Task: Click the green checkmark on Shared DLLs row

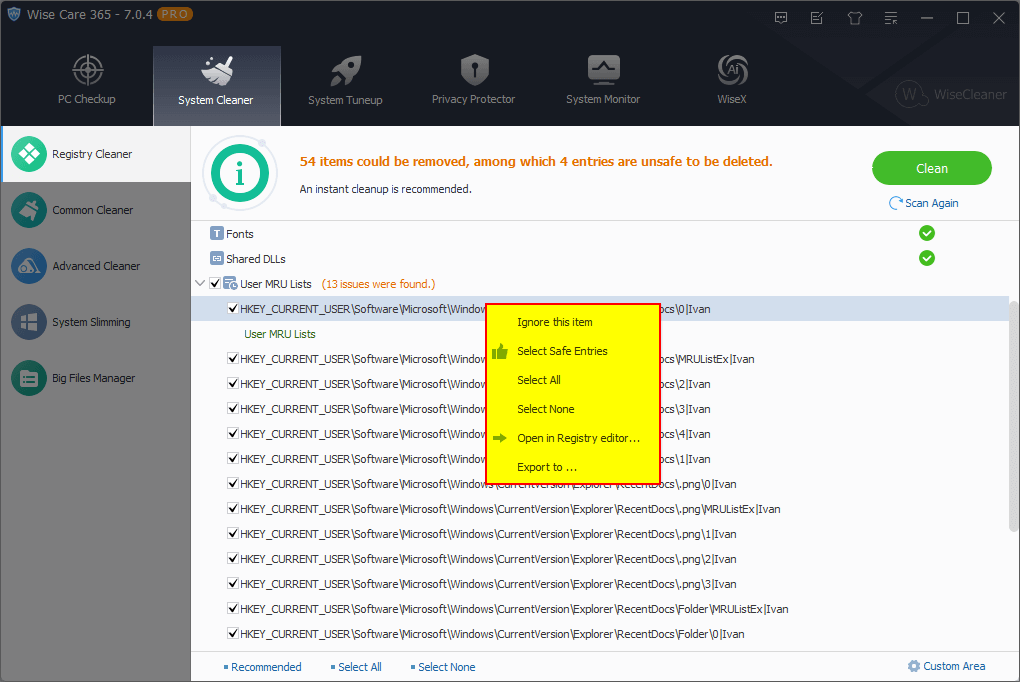Action: 927,258
